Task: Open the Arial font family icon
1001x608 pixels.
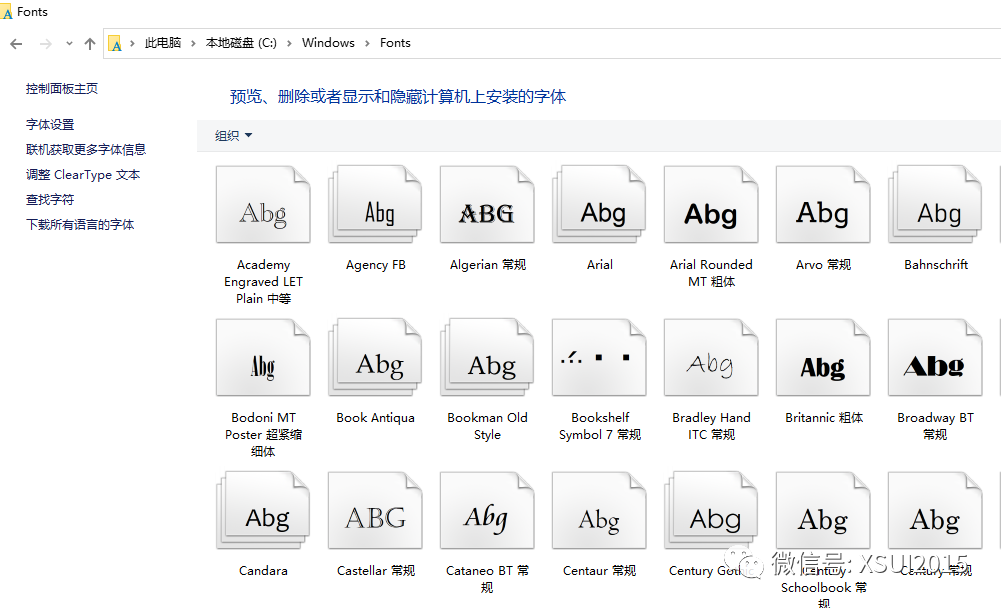Action: [599, 204]
